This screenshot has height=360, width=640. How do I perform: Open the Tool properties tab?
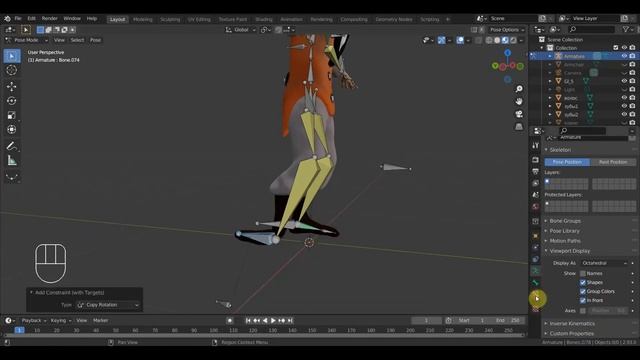(x=536, y=146)
